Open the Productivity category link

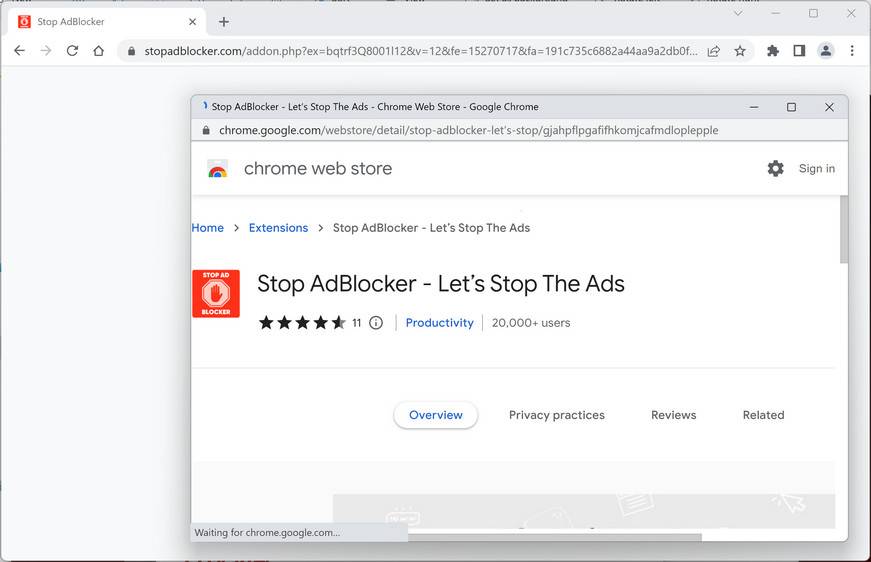(439, 323)
